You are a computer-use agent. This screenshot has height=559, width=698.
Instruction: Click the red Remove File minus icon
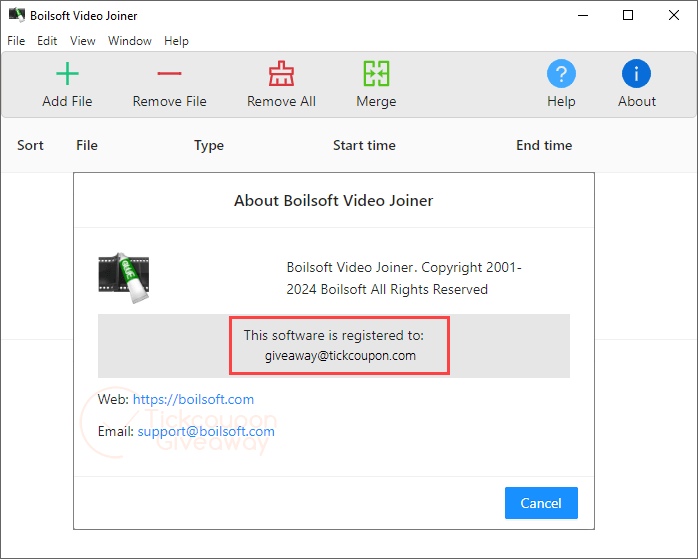tap(170, 73)
